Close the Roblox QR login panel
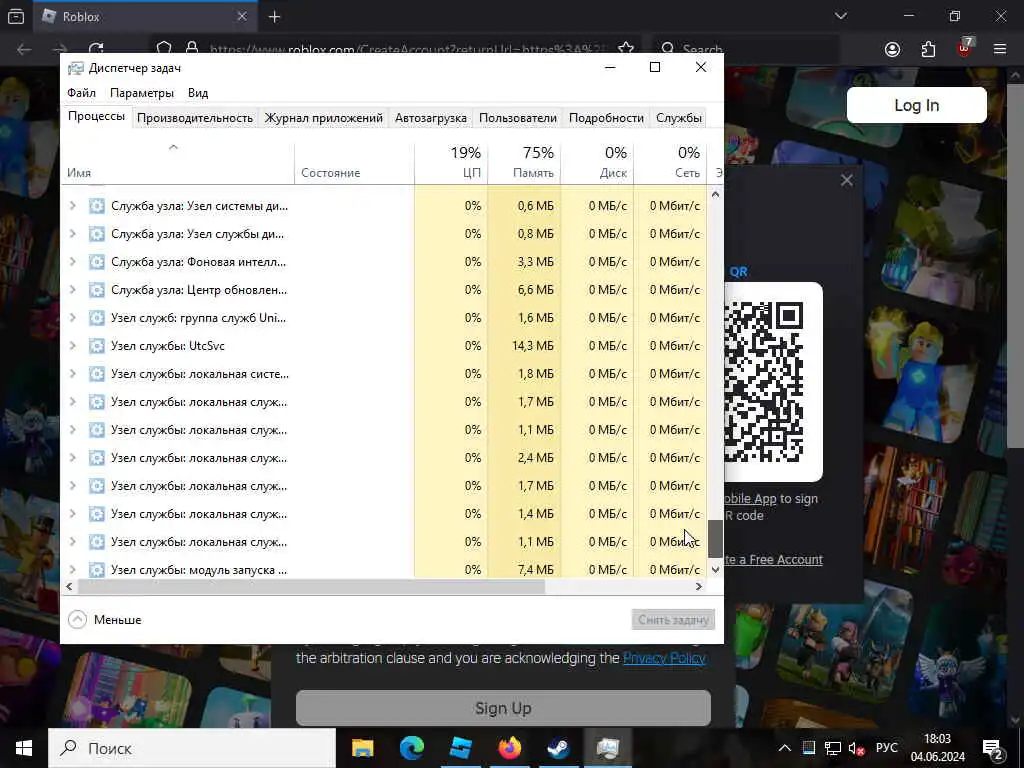Viewport: 1024px width, 768px height. [x=846, y=180]
